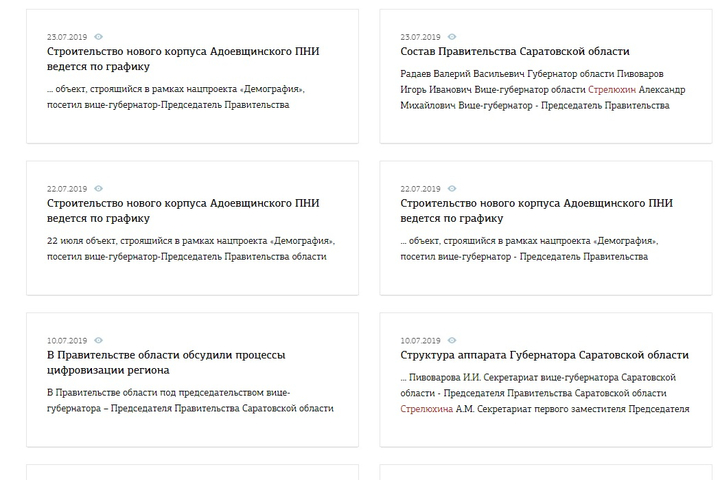The width and height of the screenshot is (720, 480).
Task: Open 'Структура аппарата Губернатора Саратовской области' headline
Action: coord(545,355)
